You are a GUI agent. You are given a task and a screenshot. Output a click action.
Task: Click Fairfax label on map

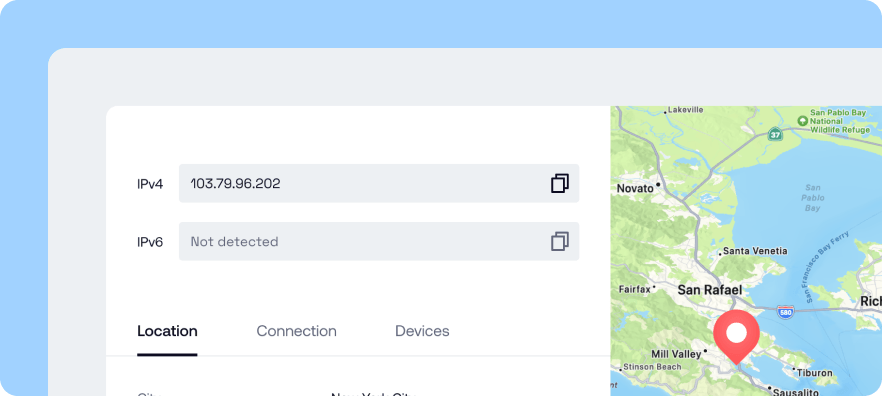(634, 289)
